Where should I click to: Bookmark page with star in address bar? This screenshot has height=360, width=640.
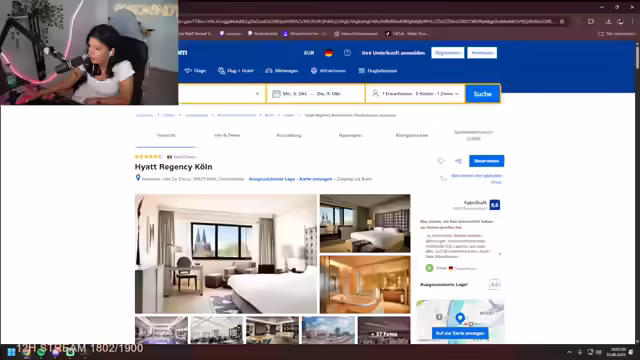coord(562,21)
